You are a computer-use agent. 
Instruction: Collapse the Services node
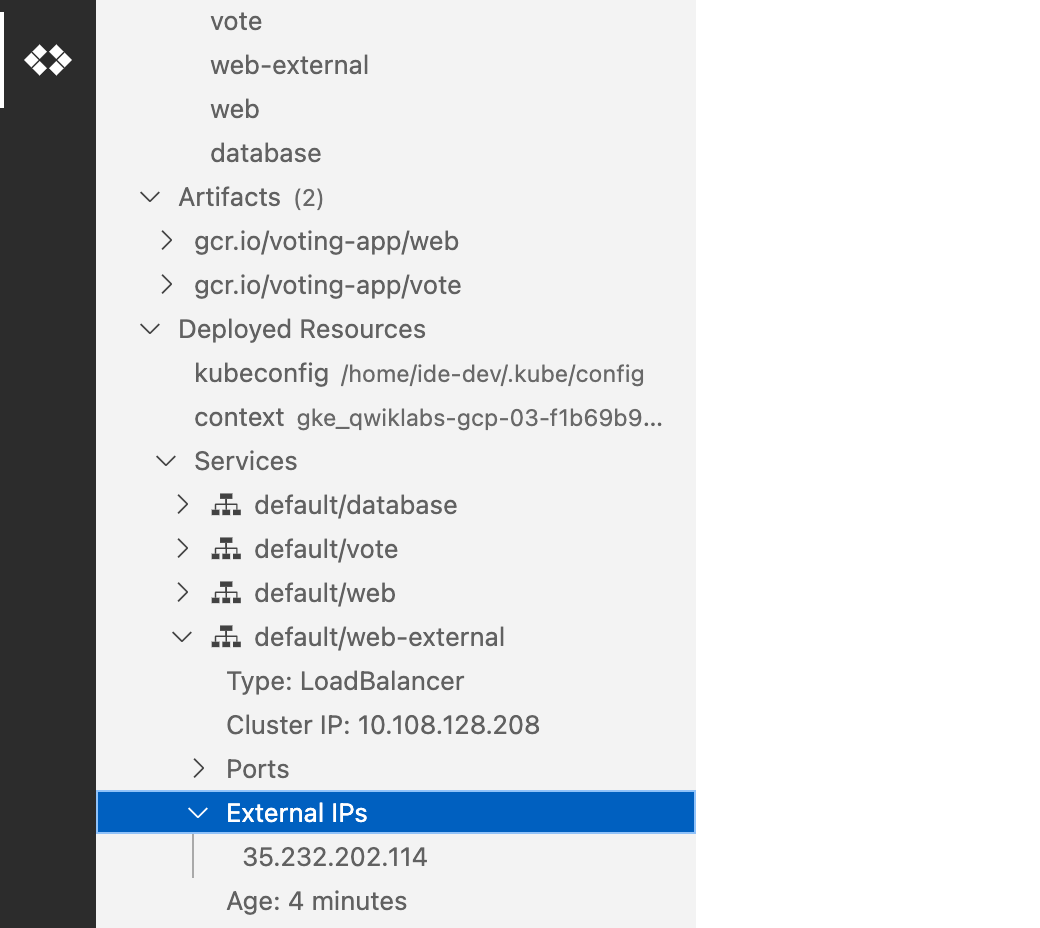click(166, 461)
